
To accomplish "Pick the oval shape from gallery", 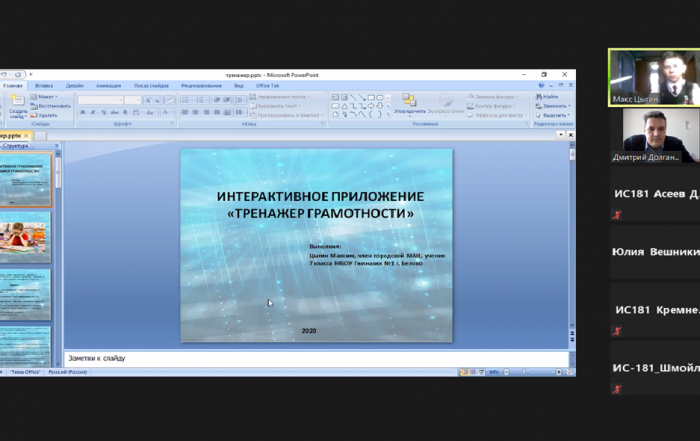I will (379, 97).
